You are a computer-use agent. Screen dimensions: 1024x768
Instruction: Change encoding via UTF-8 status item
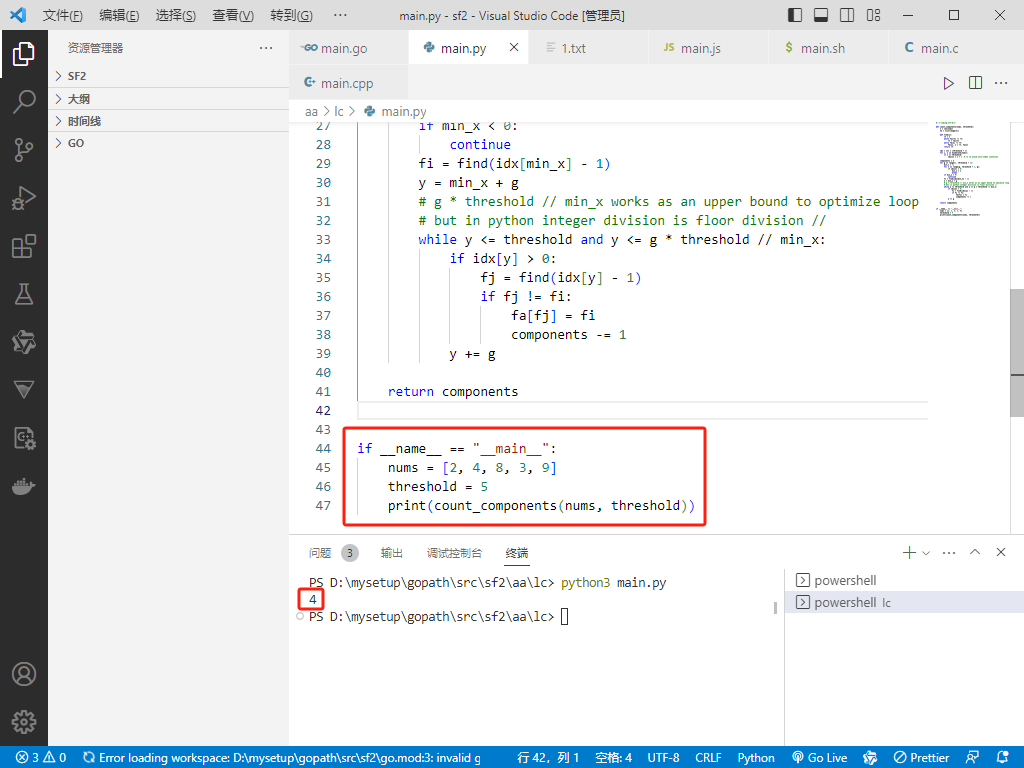[x=664, y=758]
